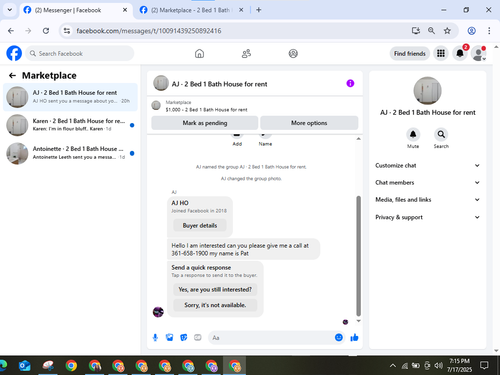Switch to Messenger | Facebook tab
This screenshot has width=500, height=375.
coord(76,10)
